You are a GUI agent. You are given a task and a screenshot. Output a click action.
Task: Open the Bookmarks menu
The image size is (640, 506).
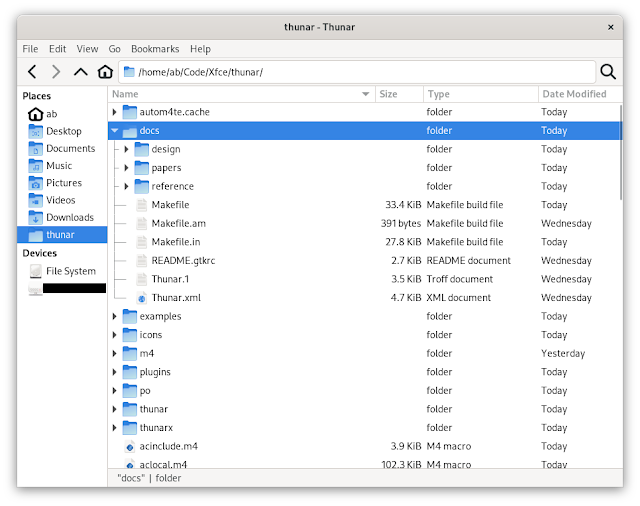155,49
